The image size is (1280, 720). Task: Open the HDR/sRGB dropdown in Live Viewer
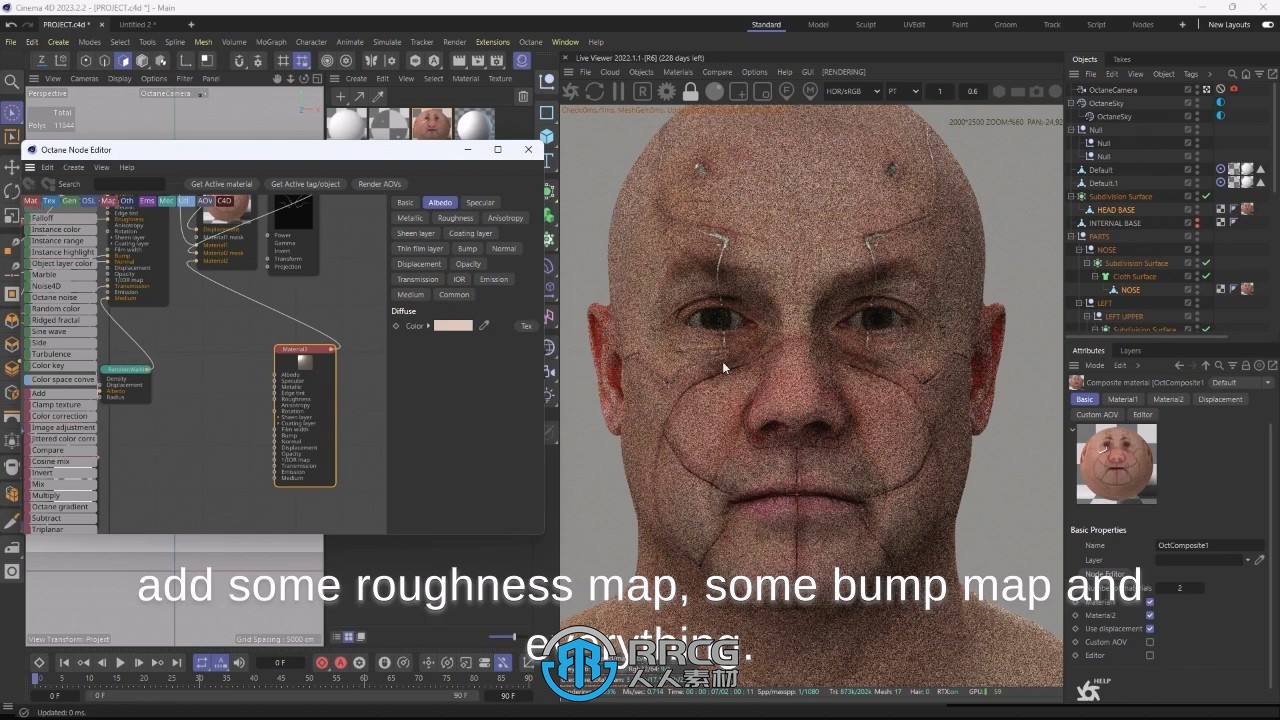point(853,91)
